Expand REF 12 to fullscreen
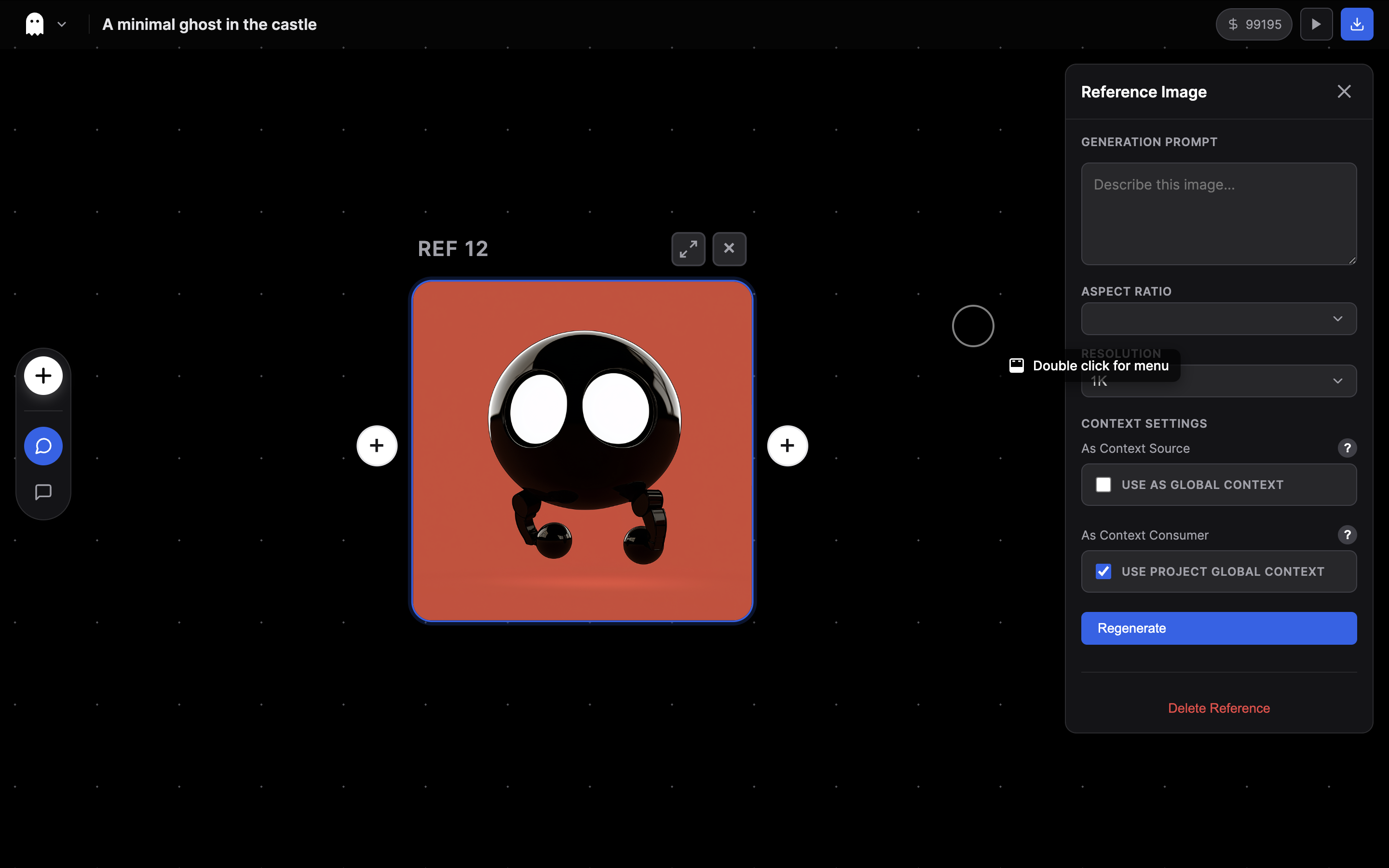1389x868 pixels. [x=688, y=248]
